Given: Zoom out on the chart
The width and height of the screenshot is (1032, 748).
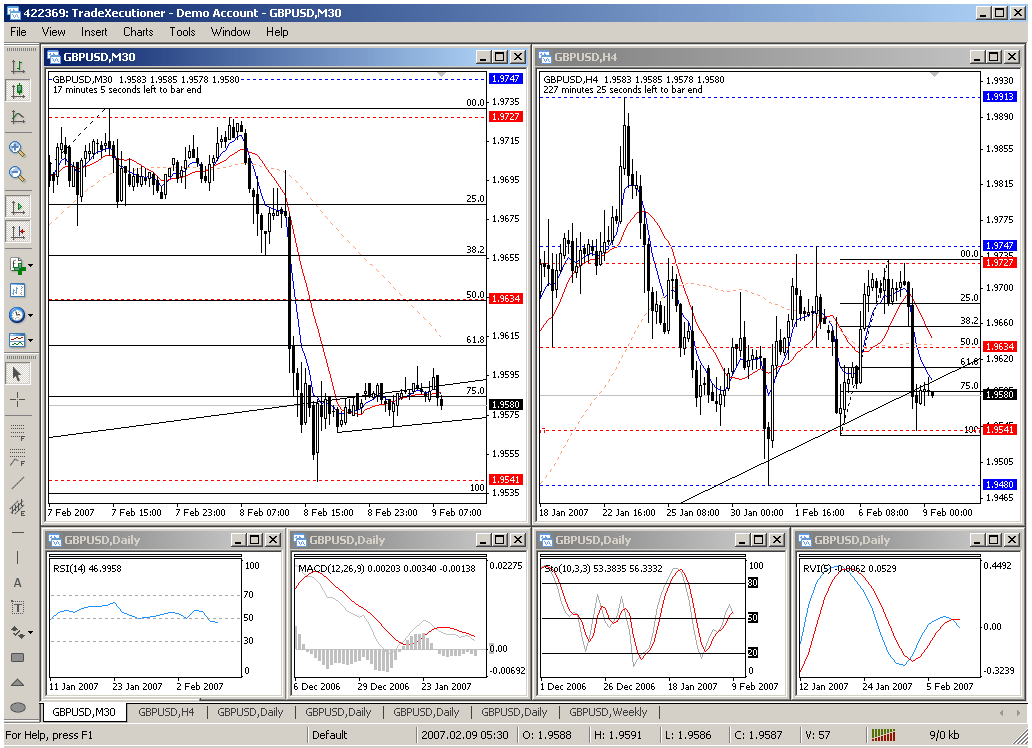Looking at the screenshot, I should [18, 174].
